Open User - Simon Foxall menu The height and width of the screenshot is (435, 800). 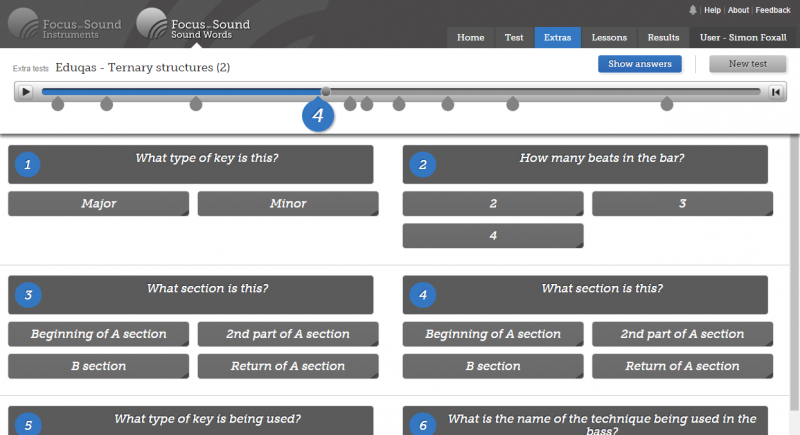click(x=743, y=38)
